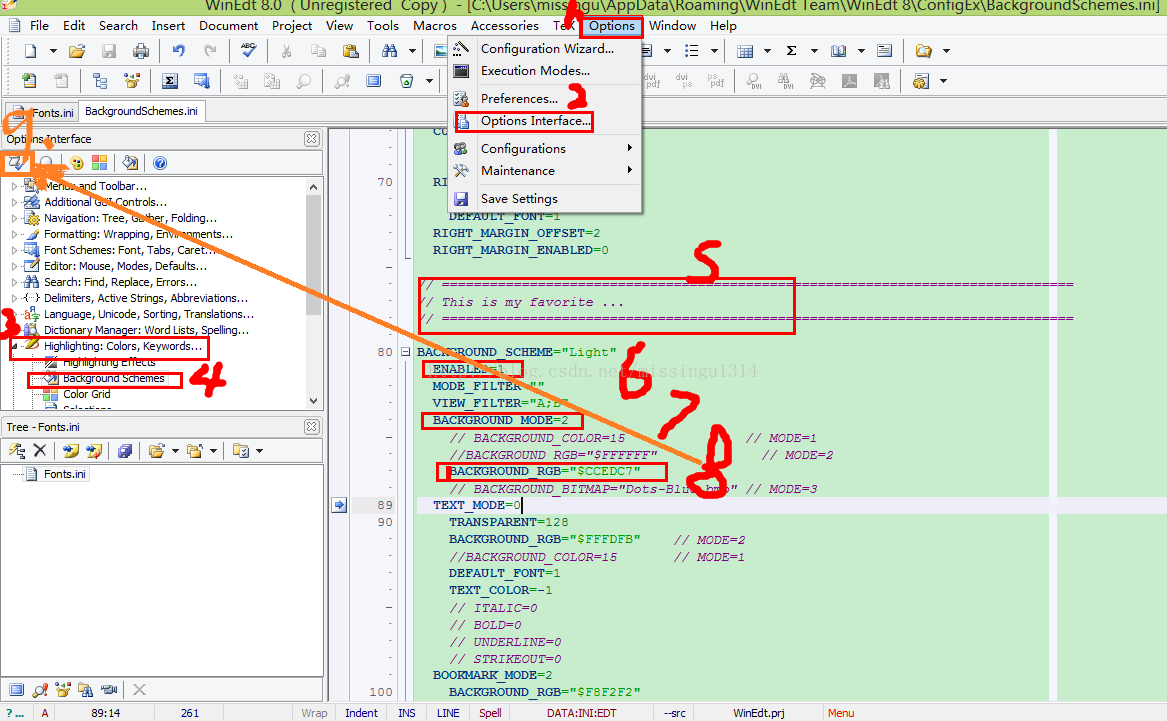Choose Save Settings in the Options menu
This screenshot has height=721, width=1167.
pyautogui.click(x=544, y=199)
